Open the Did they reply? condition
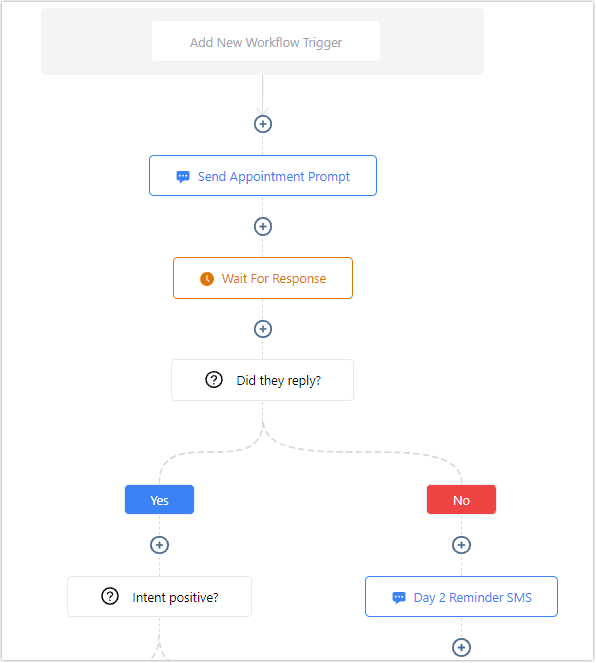Viewport: 596px width, 663px height. 262,380
